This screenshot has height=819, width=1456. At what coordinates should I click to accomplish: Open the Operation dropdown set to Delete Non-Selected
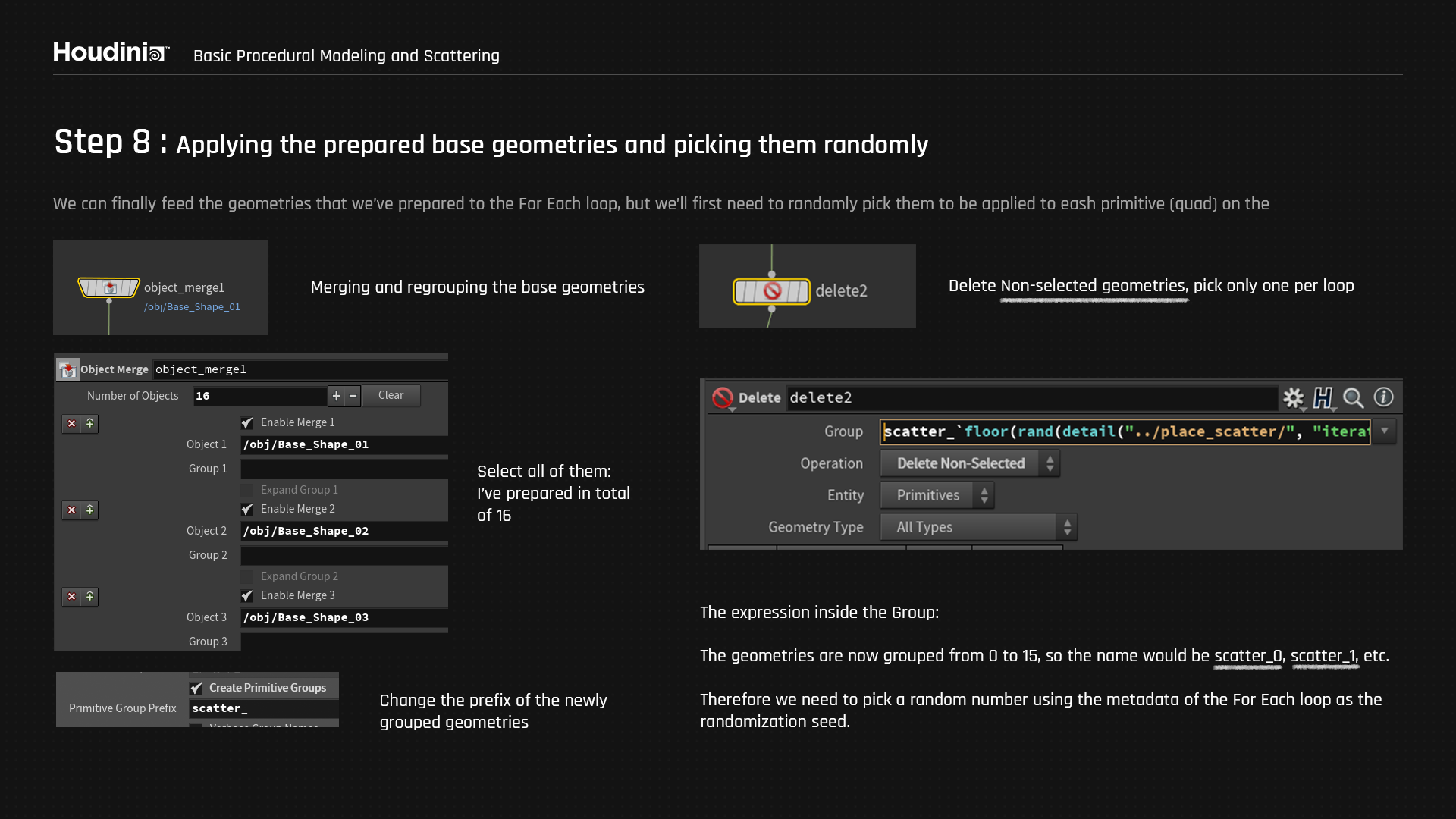coord(970,463)
